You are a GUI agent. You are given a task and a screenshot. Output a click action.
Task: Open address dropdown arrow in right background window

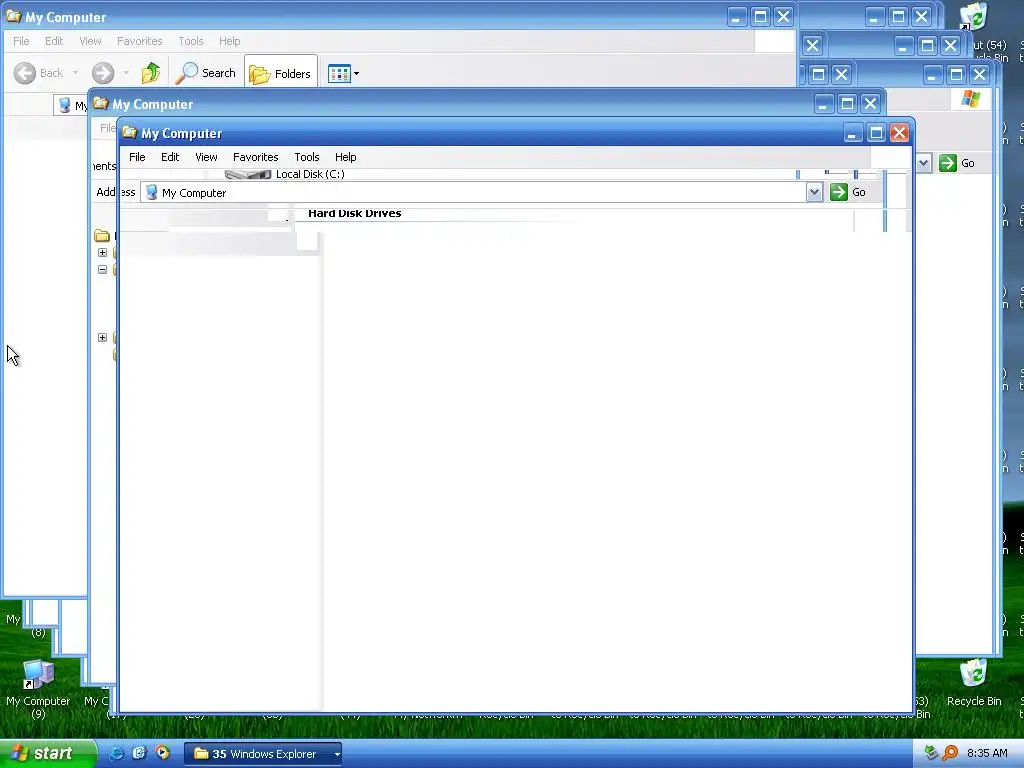pyautogui.click(x=923, y=163)
